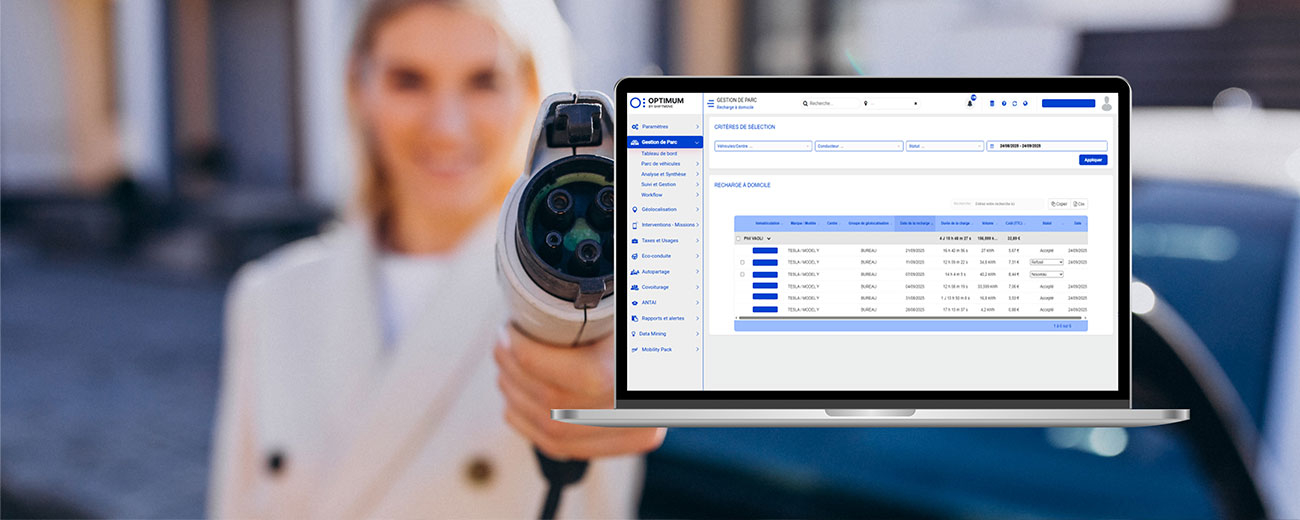Screen dimensions: 1300x520
Task: Open Suivi et Gestion
Action: 659,184
